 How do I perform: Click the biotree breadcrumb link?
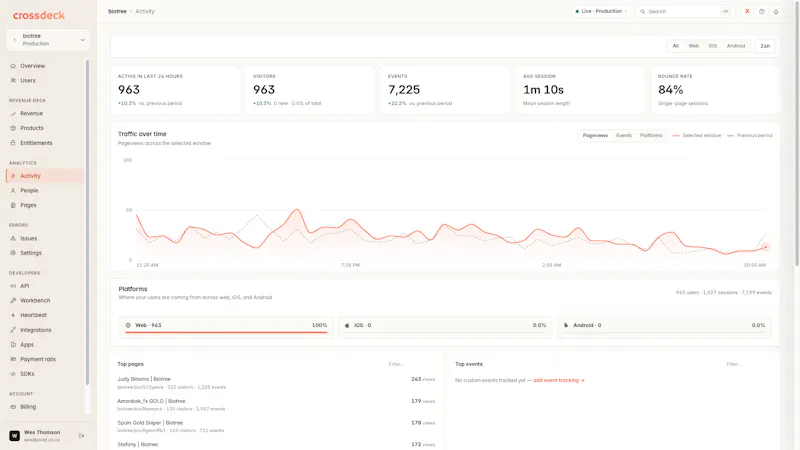point(117,11)
